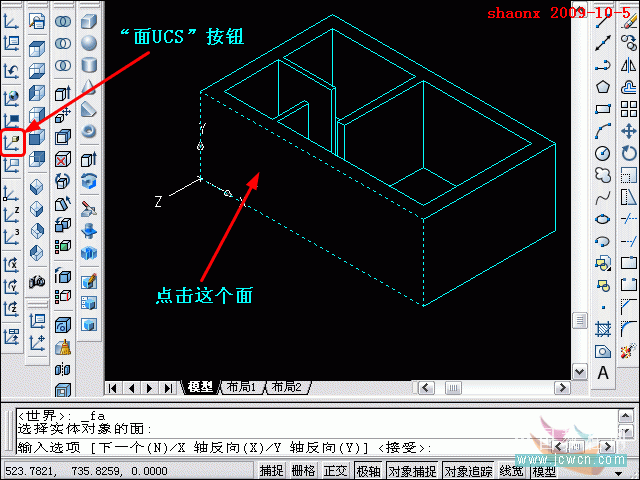Click the horizontal scrollbar thumb
Image resolution: width=640 pixels, height=480 pixels.
[x=453, y=387]
